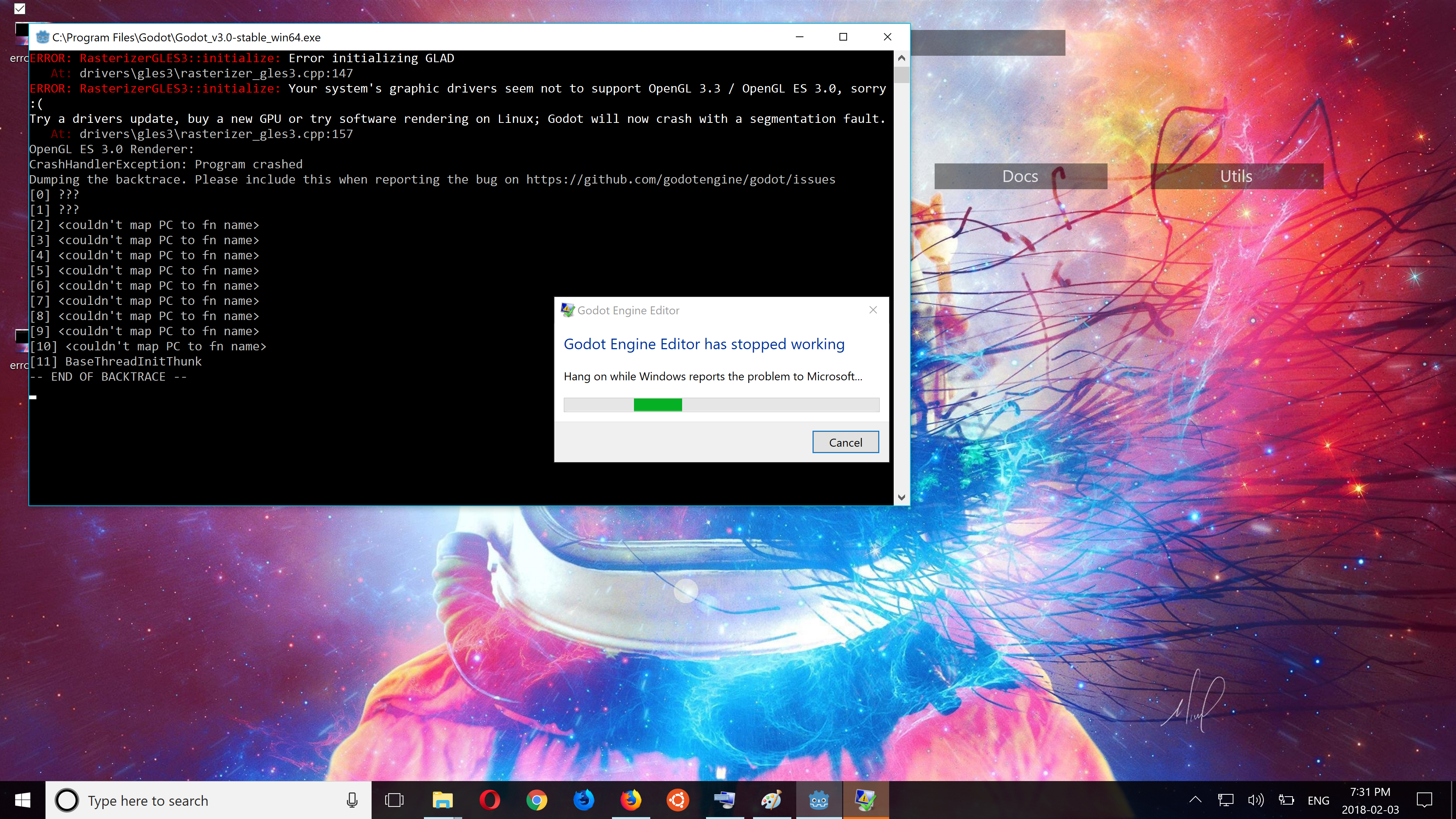This screenshot has height=819, width=1456.
Task: Open the Start menu
Action: [22, 800]
